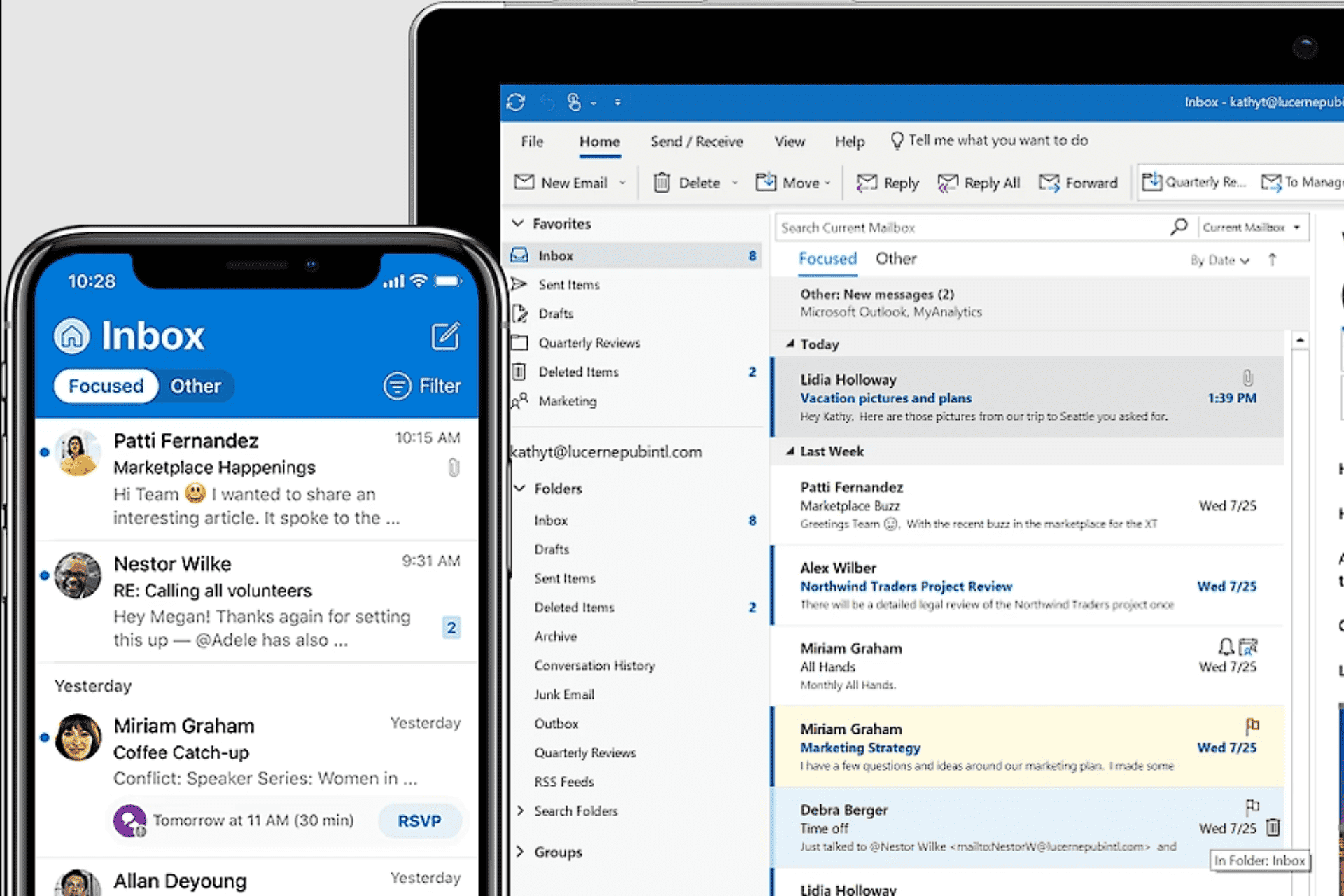Click the search magnifier icon in mailbox search
Image resolution: width=1344 pixels, height=896 pixels.
[1179, 227]
